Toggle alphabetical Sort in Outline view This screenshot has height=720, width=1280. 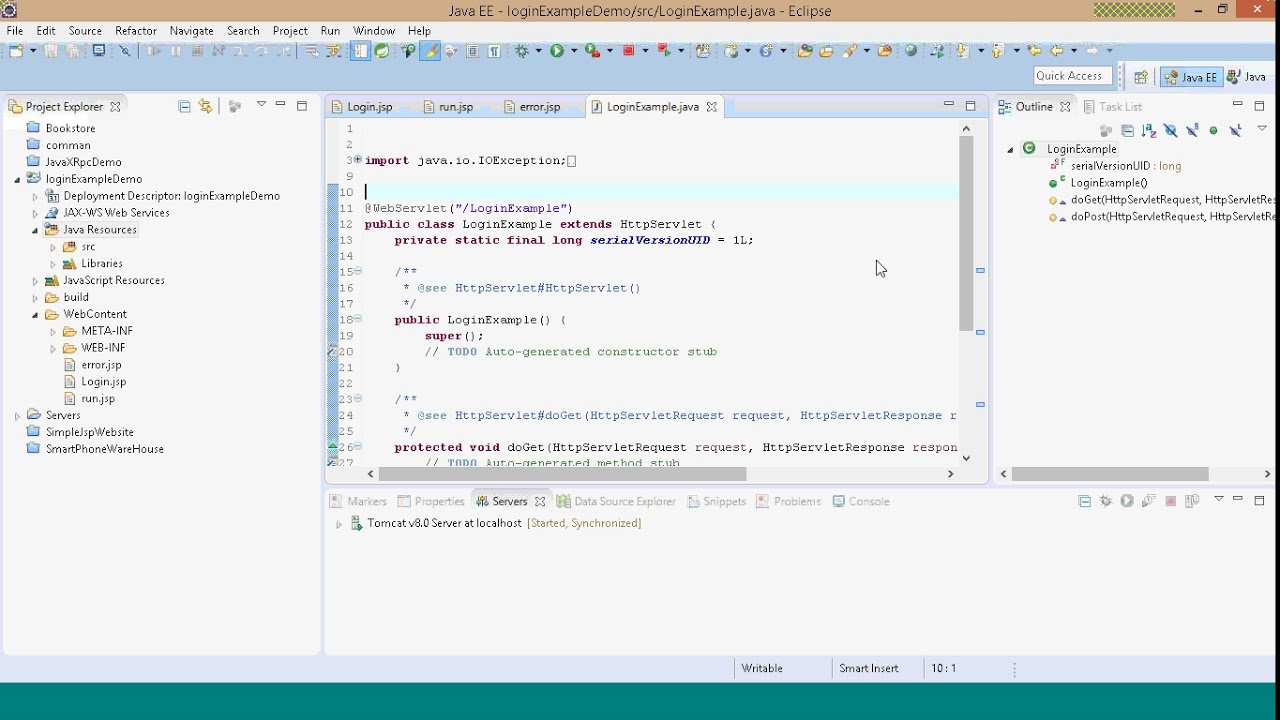click(1149, 130)
